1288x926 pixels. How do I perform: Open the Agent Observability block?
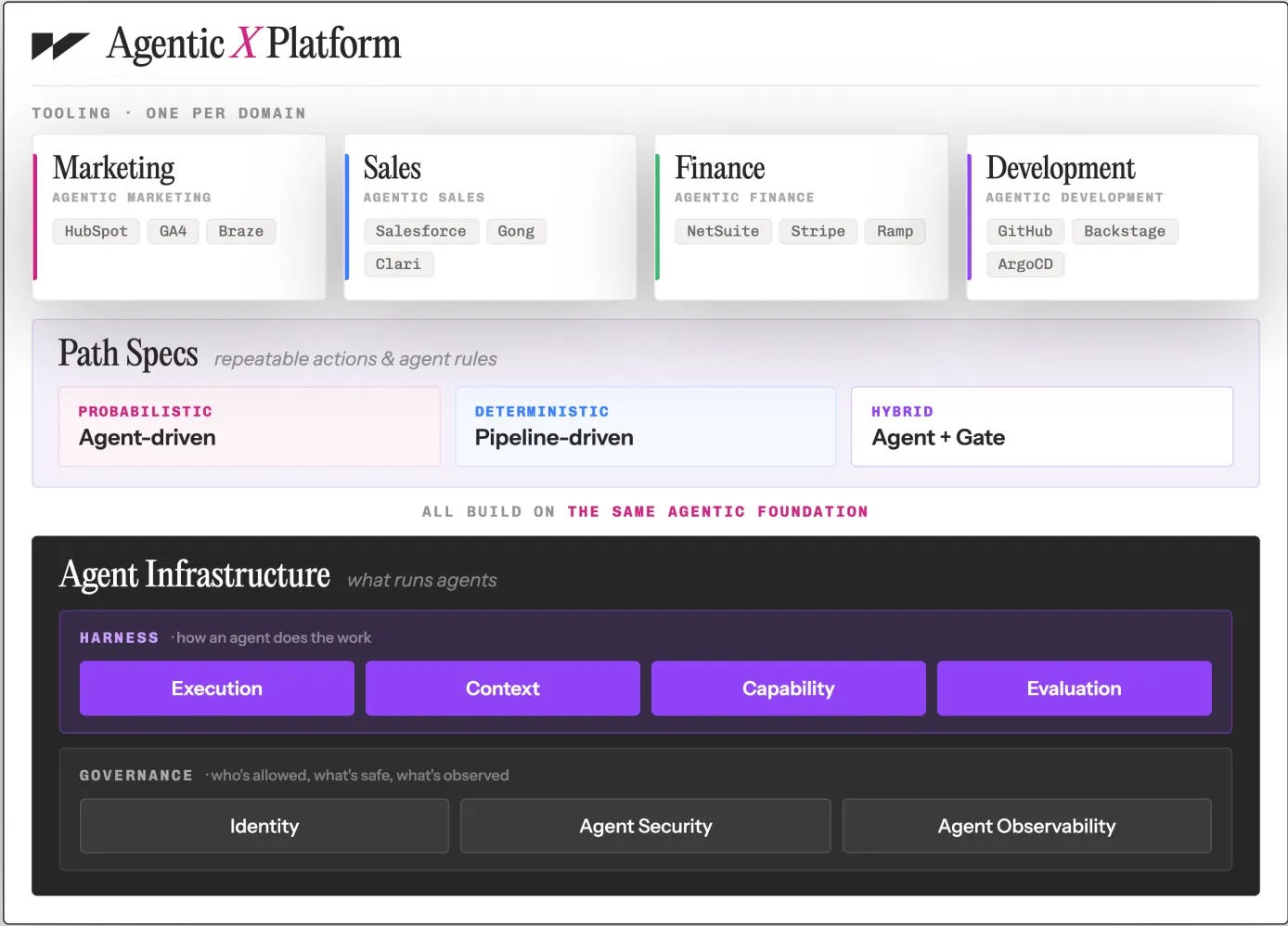pos(1027,826)
